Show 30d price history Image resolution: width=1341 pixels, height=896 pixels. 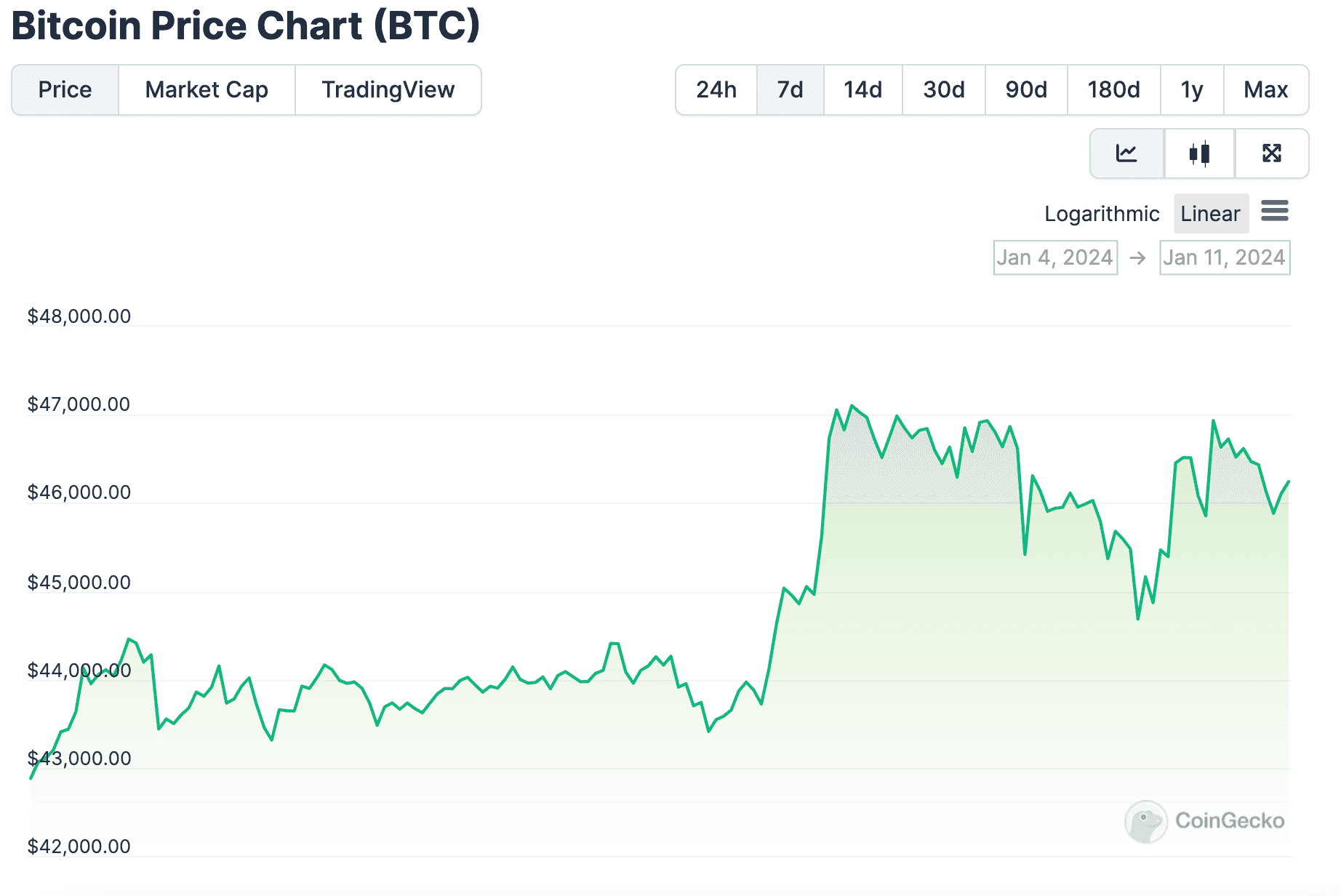tap(943, 89)
